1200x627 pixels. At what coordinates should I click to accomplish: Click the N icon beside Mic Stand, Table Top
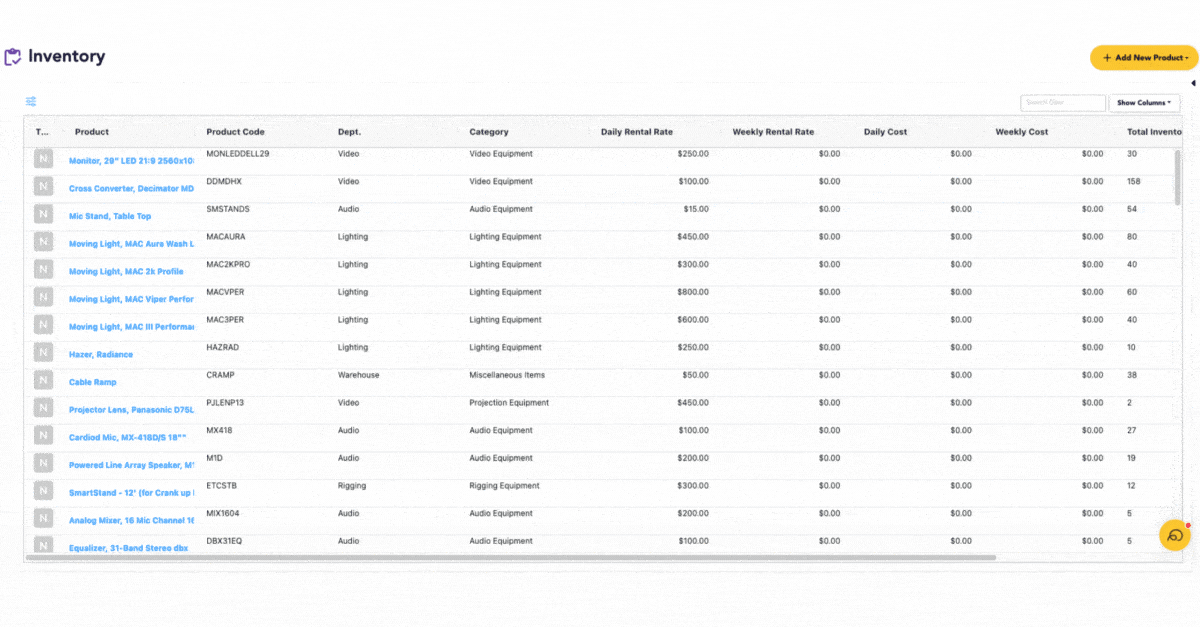[44, 214]
